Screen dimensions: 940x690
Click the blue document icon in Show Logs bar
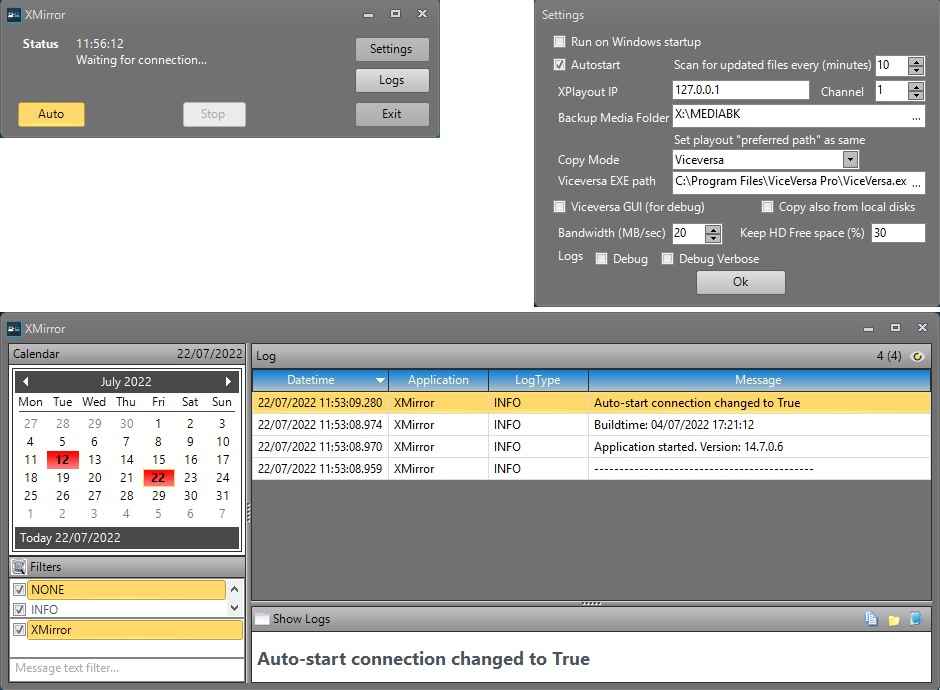click(915, 619)
